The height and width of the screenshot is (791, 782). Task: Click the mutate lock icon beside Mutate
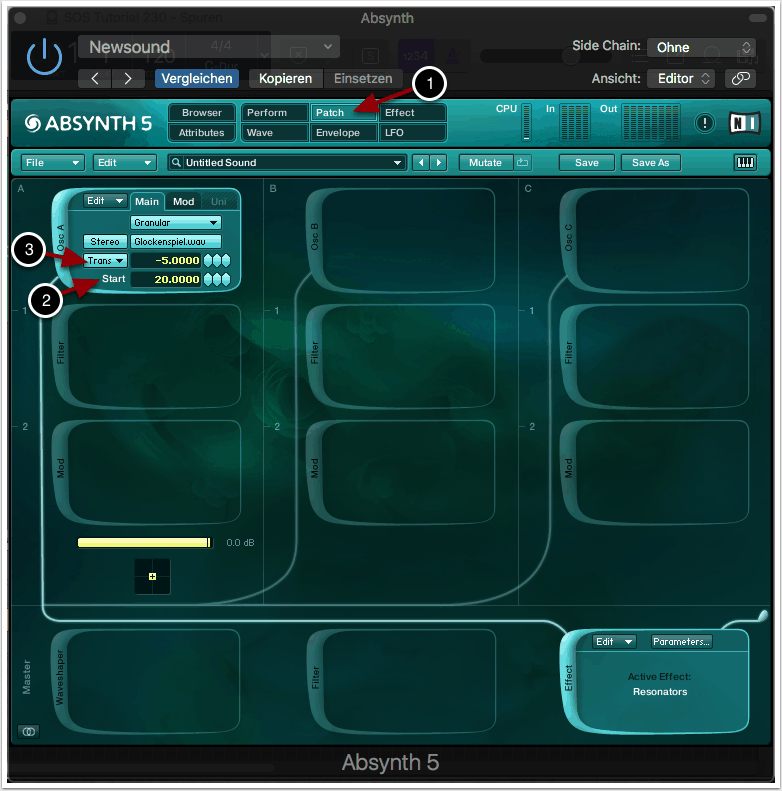pyautogui.click(x=523, y=162)
